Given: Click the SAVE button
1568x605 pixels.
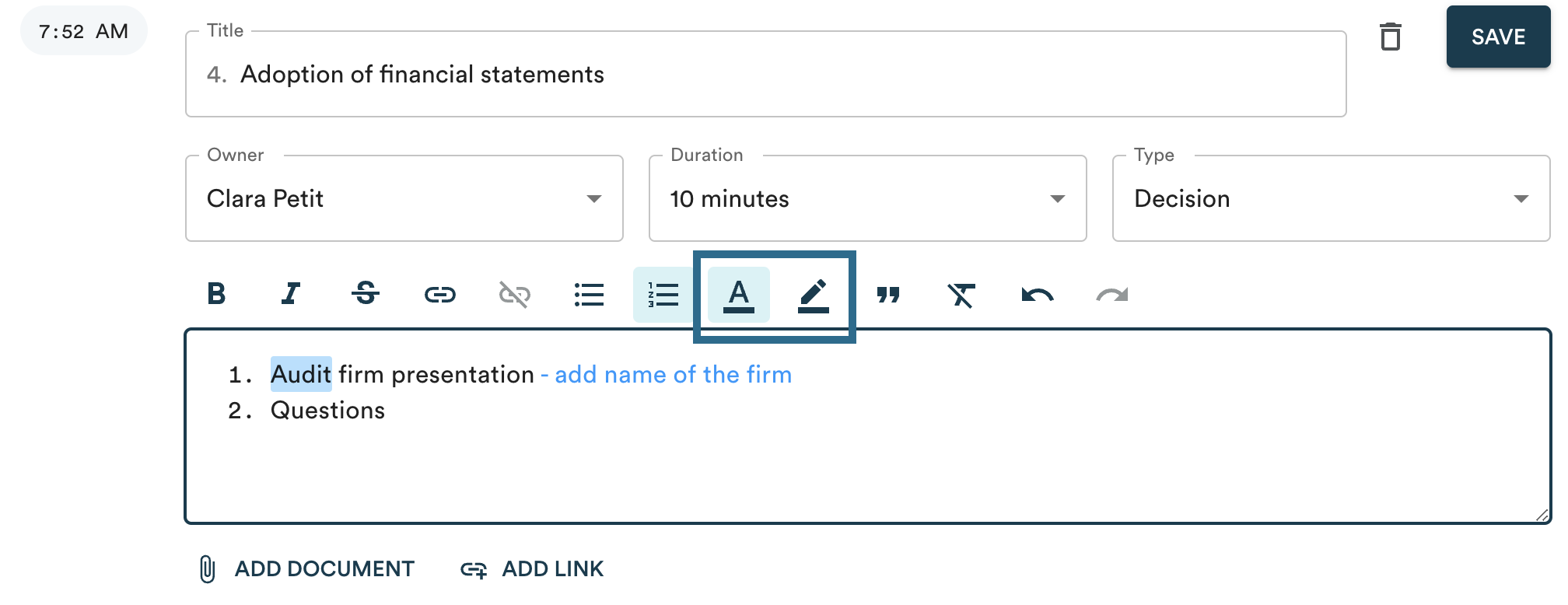Looking at the screenshot, I should (1498, 37).
